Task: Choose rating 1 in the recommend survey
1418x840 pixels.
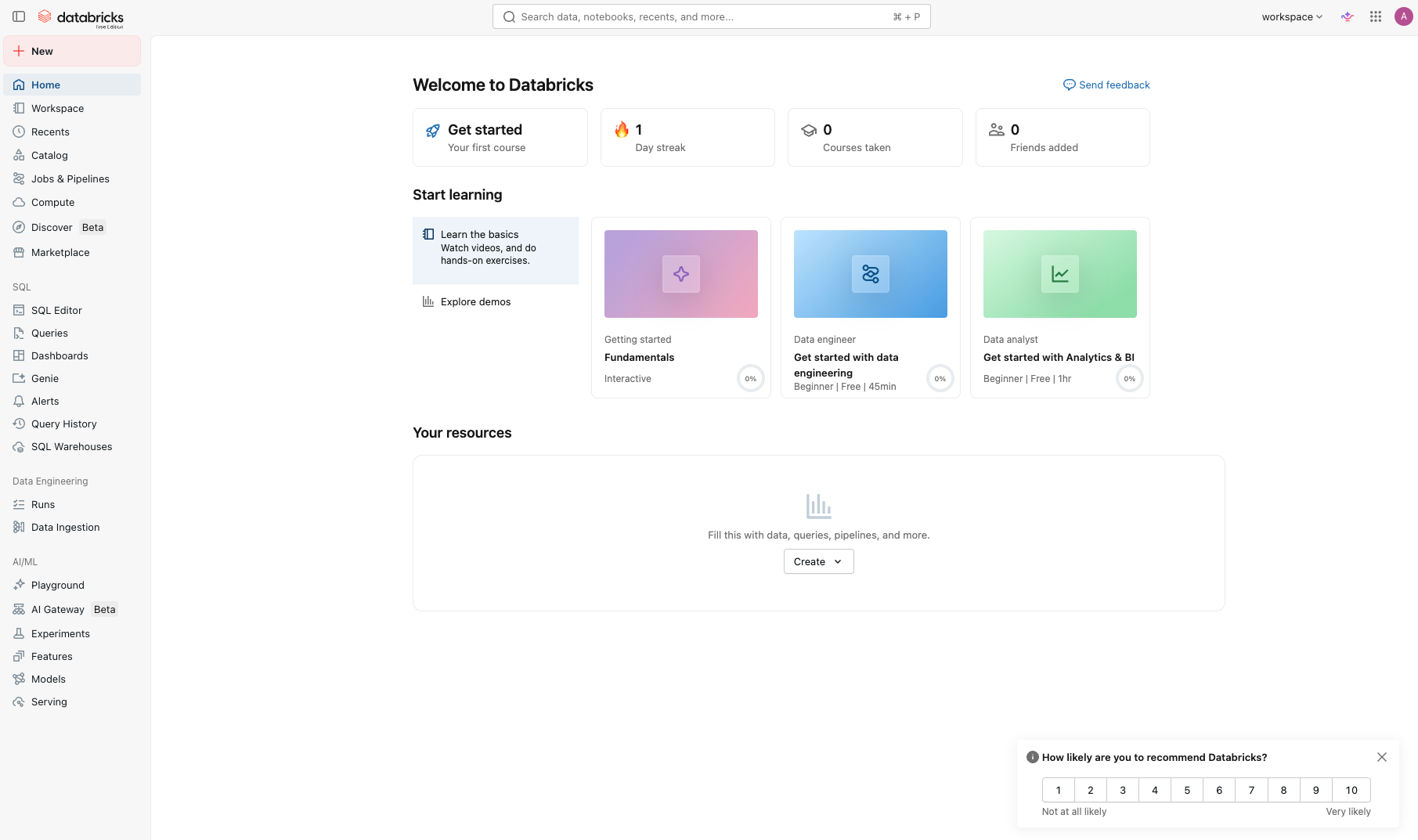Action: (x=1058, y=790)
